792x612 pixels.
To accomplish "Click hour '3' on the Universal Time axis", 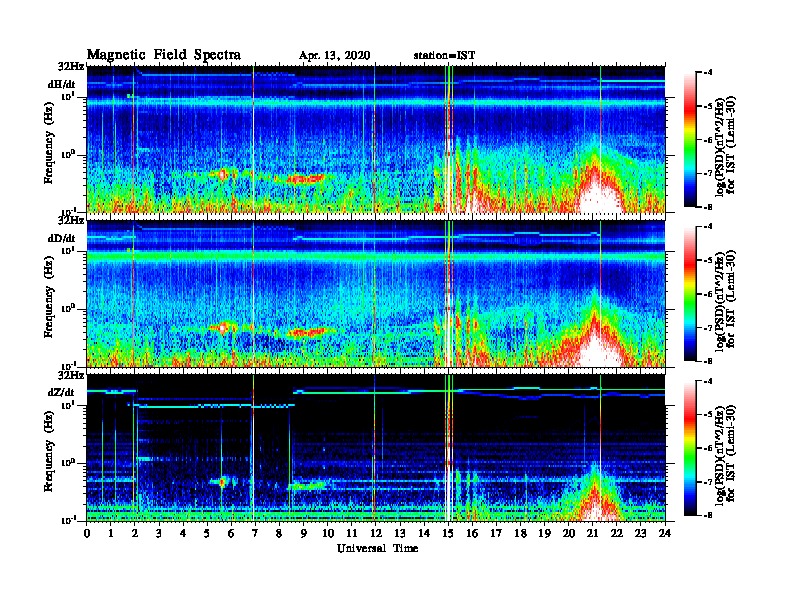I will pyautogui.click(x=159, y=533).
